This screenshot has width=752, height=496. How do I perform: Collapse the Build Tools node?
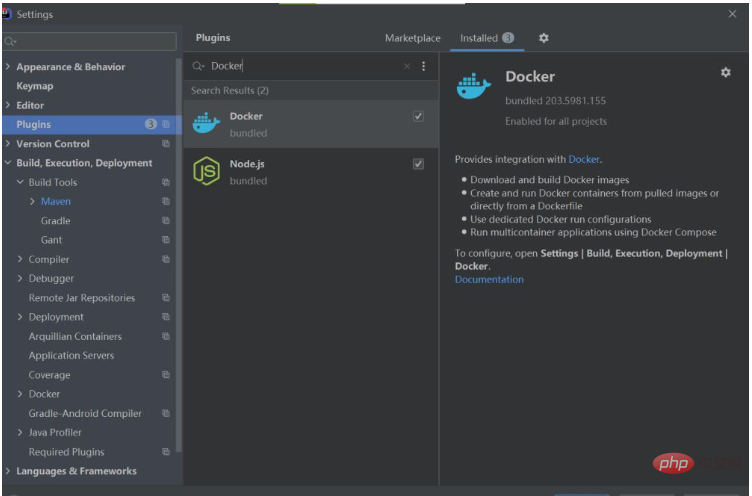pyautogui.click(x=20, y=182)
